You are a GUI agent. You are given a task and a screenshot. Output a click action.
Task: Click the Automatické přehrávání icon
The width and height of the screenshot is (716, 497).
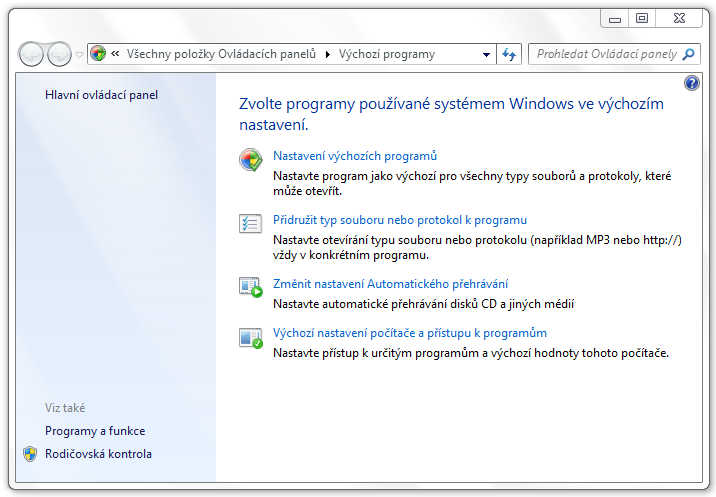pyautogui.click(x=251, y=287)
